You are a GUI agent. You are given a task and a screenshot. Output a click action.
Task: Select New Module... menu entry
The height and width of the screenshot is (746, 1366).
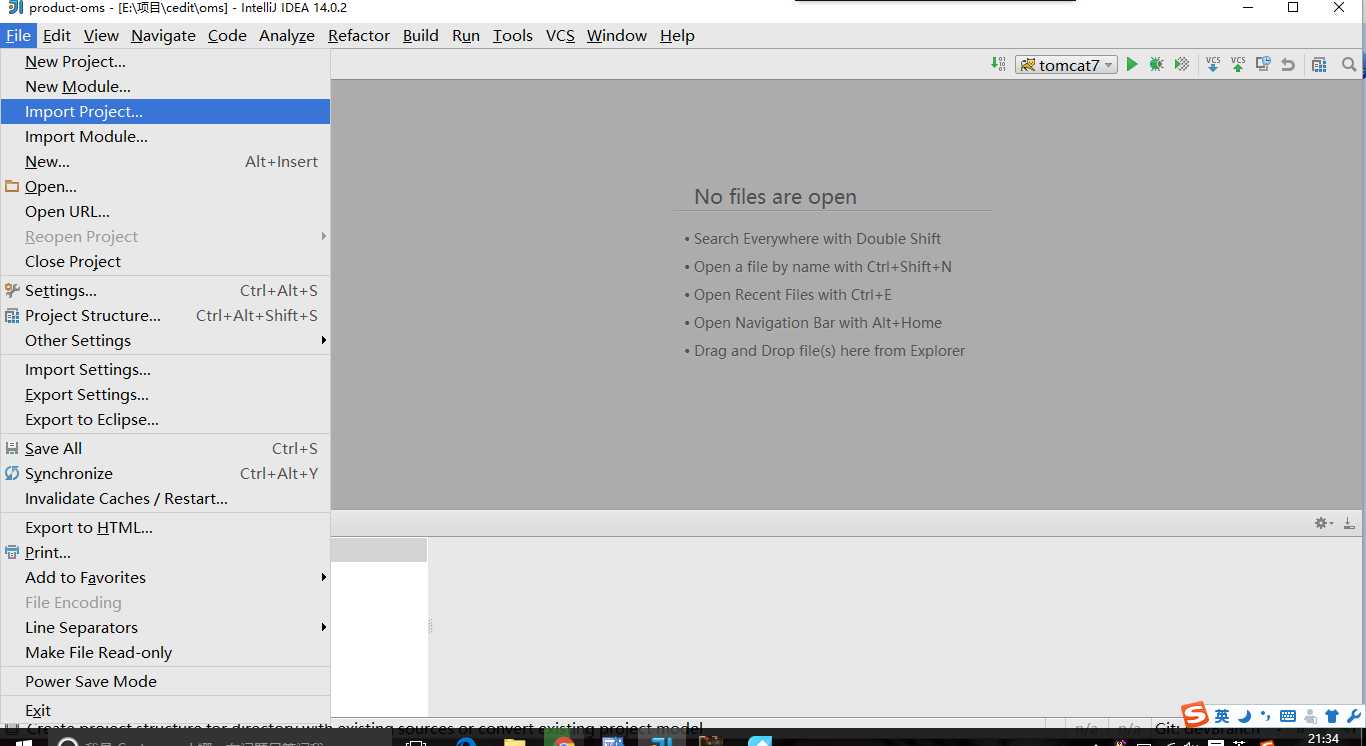click(x=165, y=86)
